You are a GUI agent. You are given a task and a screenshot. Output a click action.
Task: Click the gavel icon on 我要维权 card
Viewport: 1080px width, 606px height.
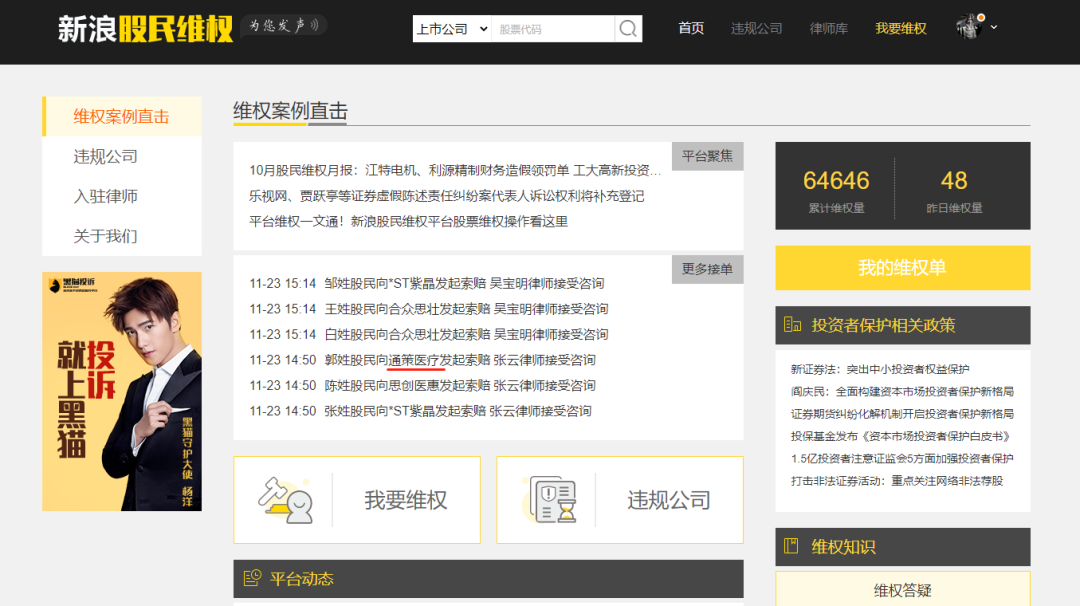[286, 501]
